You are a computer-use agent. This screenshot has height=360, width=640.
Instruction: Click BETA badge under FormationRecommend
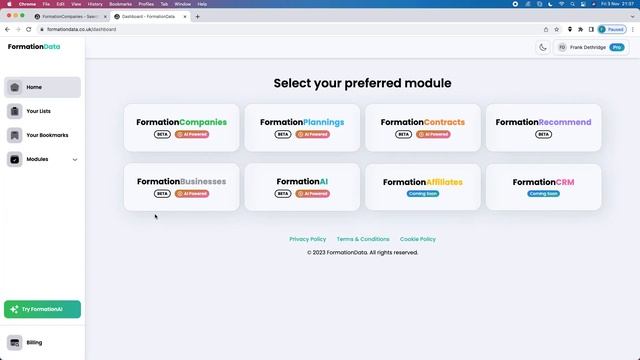pyautogui.click(x=543, y=134)
